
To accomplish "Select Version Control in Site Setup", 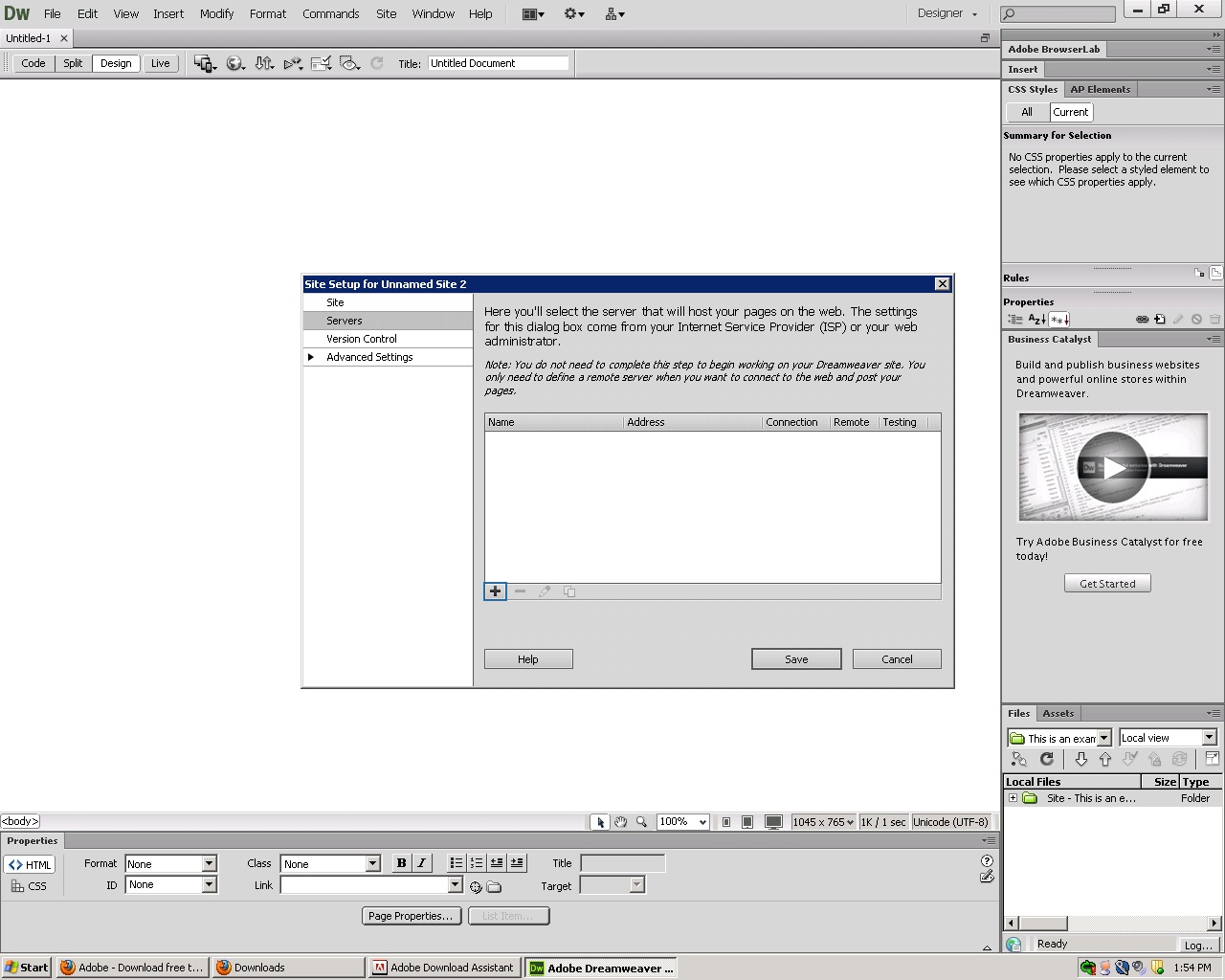I will (388, 339).
